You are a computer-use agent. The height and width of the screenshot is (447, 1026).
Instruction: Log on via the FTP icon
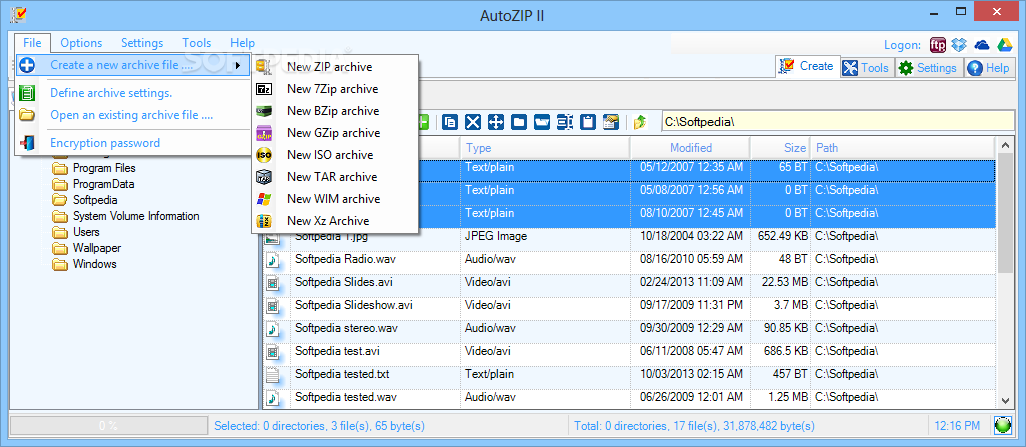click(x=938, y=45)
